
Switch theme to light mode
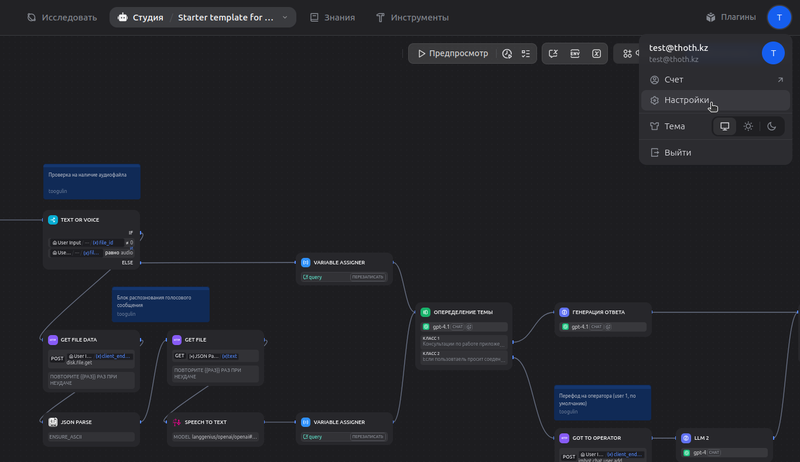(748, 127)
